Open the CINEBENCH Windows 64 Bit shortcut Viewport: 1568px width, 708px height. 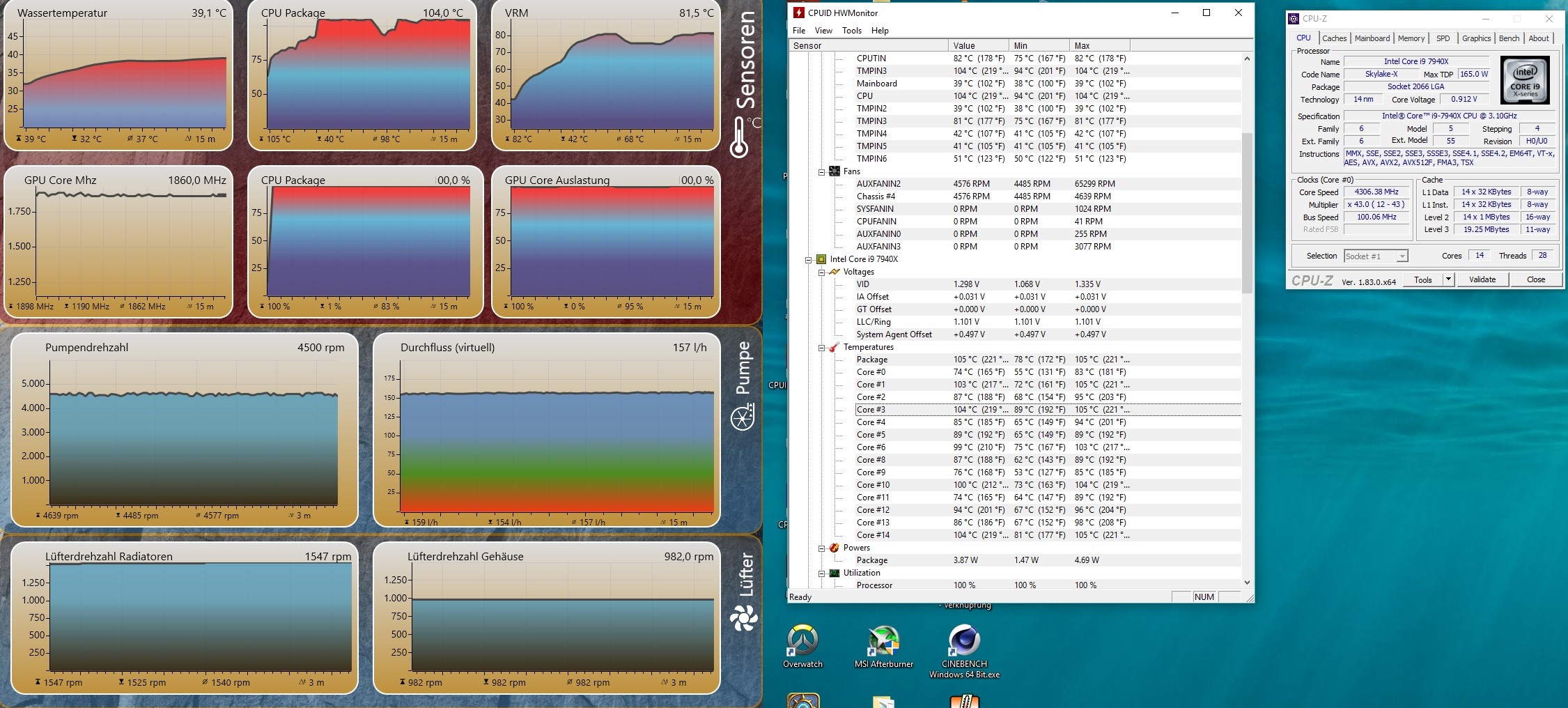click(x=964, y=652)
